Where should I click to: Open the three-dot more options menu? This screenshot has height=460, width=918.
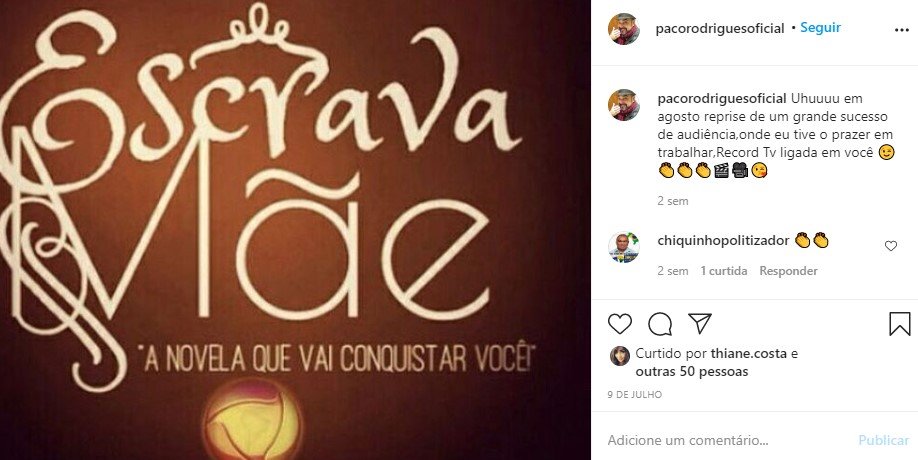902,30
